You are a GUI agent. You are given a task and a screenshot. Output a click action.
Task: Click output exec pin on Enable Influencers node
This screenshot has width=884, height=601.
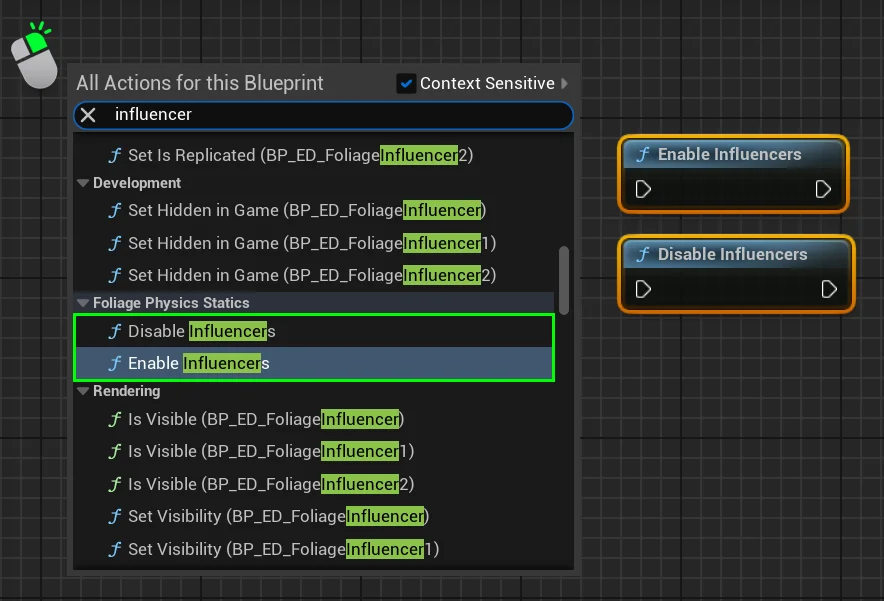(823, 189)
